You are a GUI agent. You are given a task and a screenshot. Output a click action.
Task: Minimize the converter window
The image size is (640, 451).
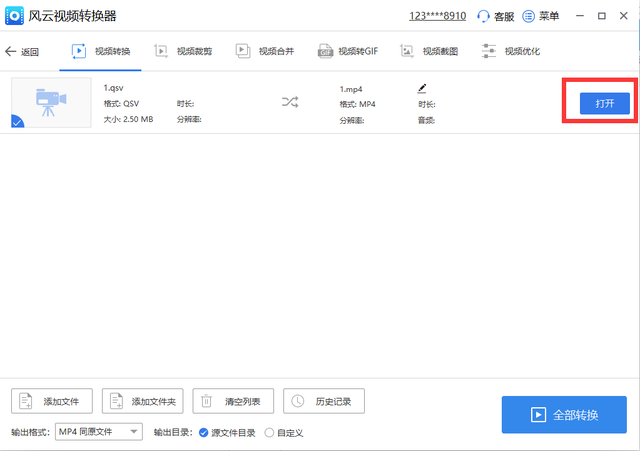580,16
